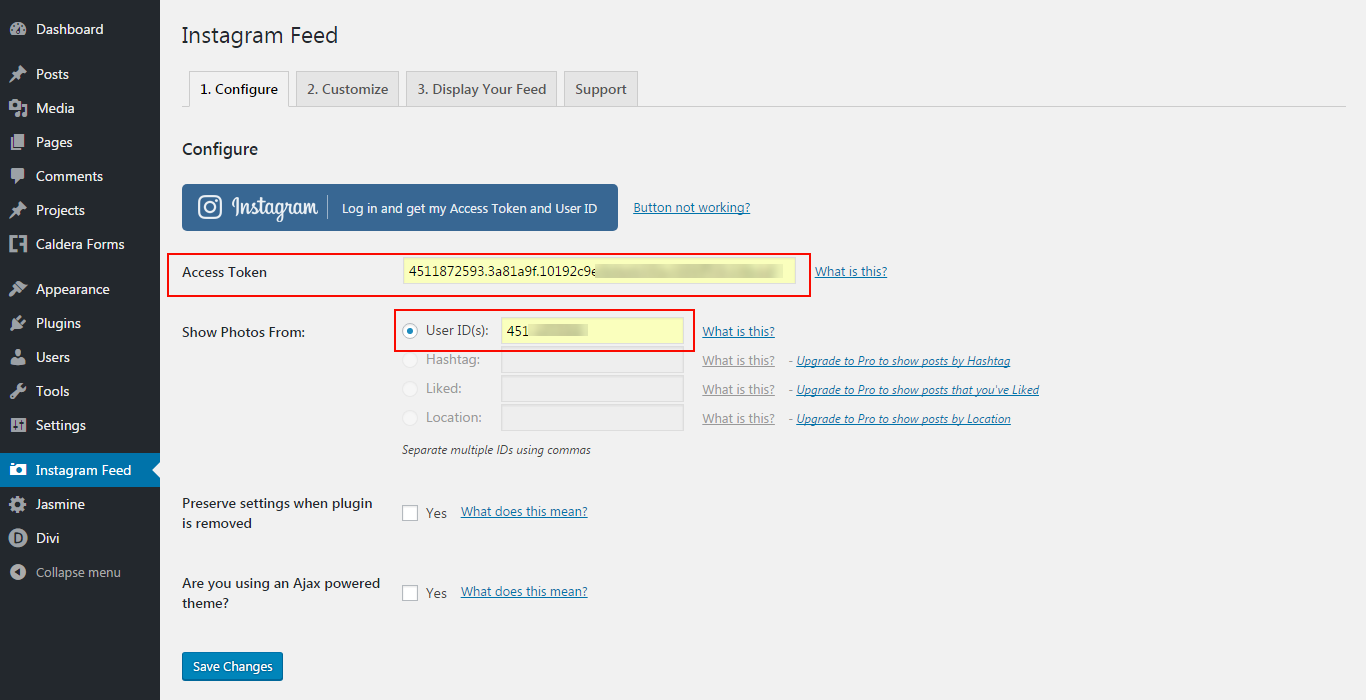Select Instagram Feed in the admin menu
The width and height of the screenshot is (1366, 700).
[x=80, y=470]
